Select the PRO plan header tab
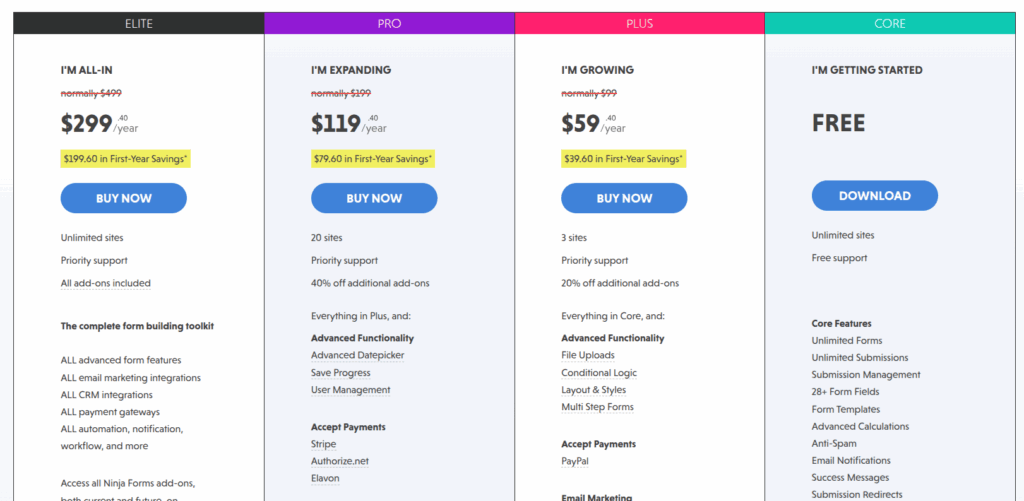The image size is (1024, 501). (389, 22)
